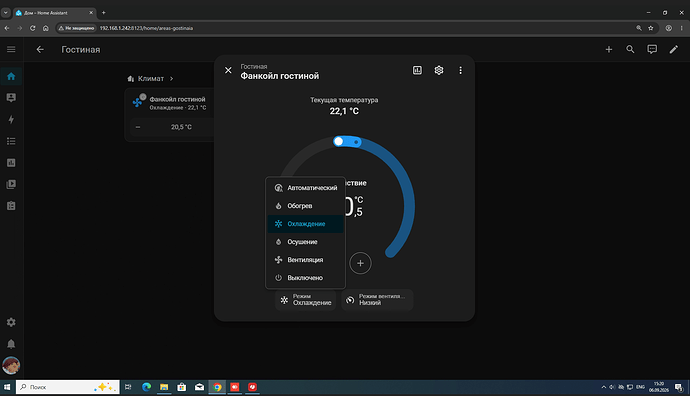The width and height of the screenshot is (690, 396).
Task: Go back from the Гостиная page
Action: click(x=40, y=49)
